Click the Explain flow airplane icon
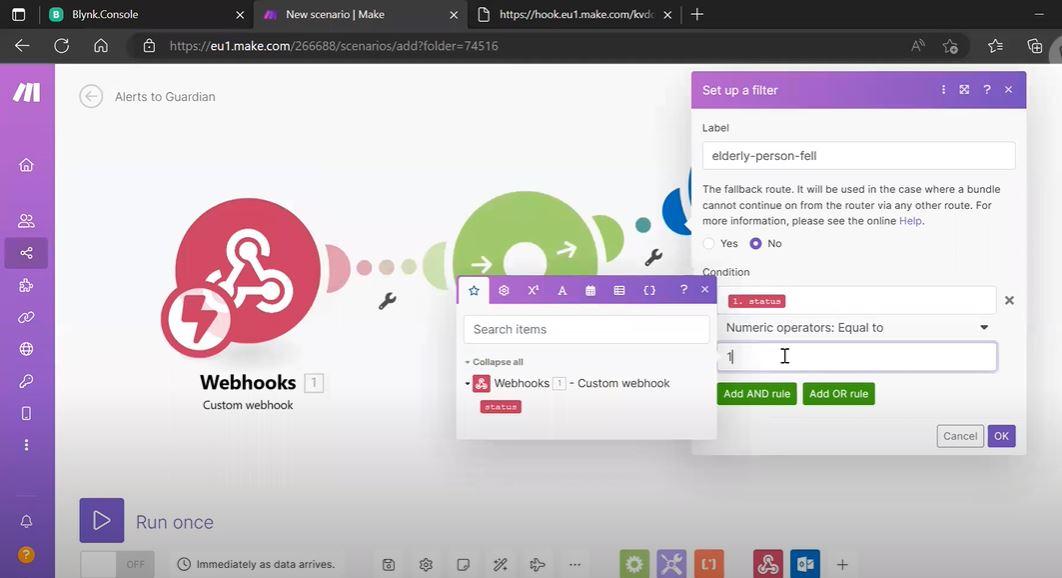 (538, 564)
